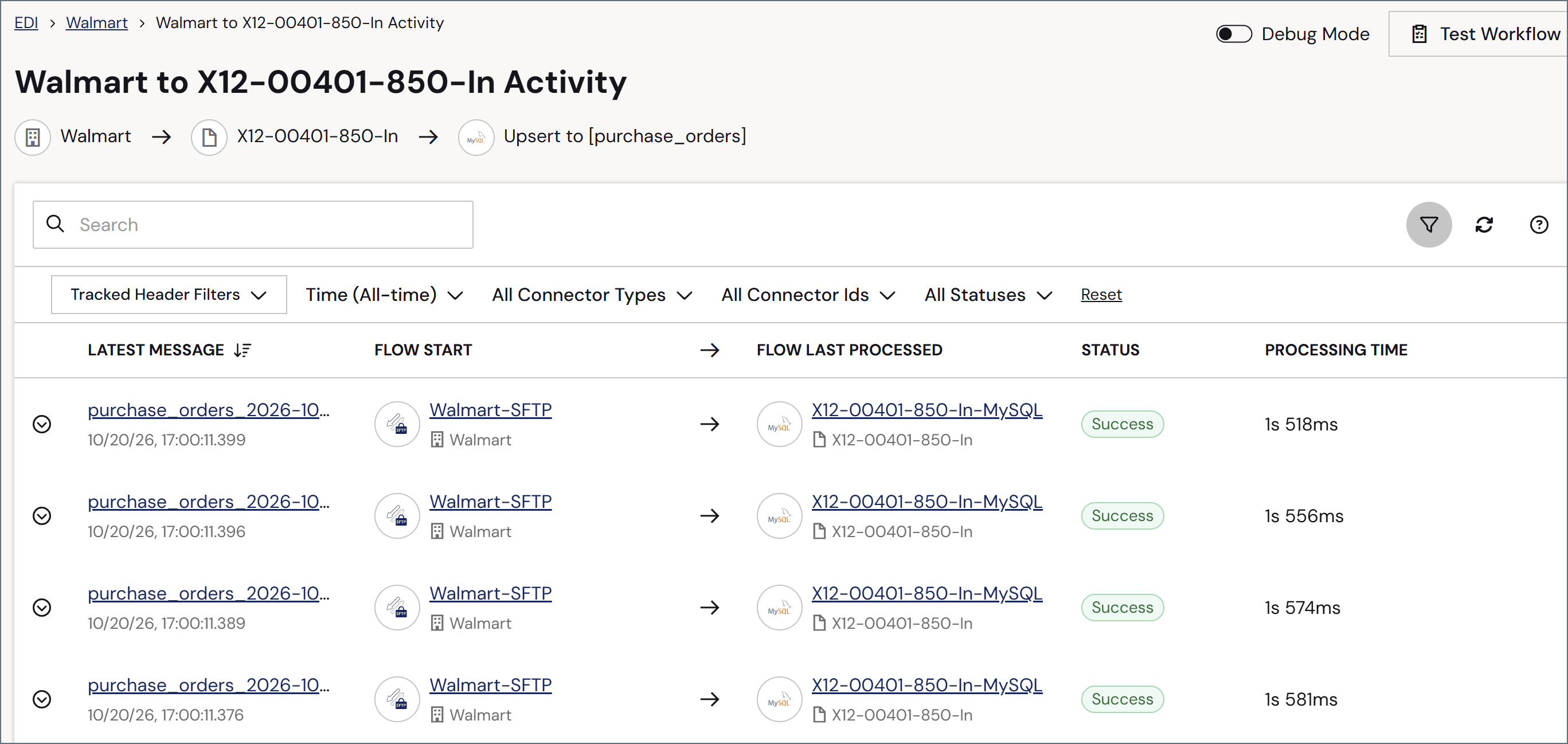Click the Walmart building icon in flow header

(33, 137)
